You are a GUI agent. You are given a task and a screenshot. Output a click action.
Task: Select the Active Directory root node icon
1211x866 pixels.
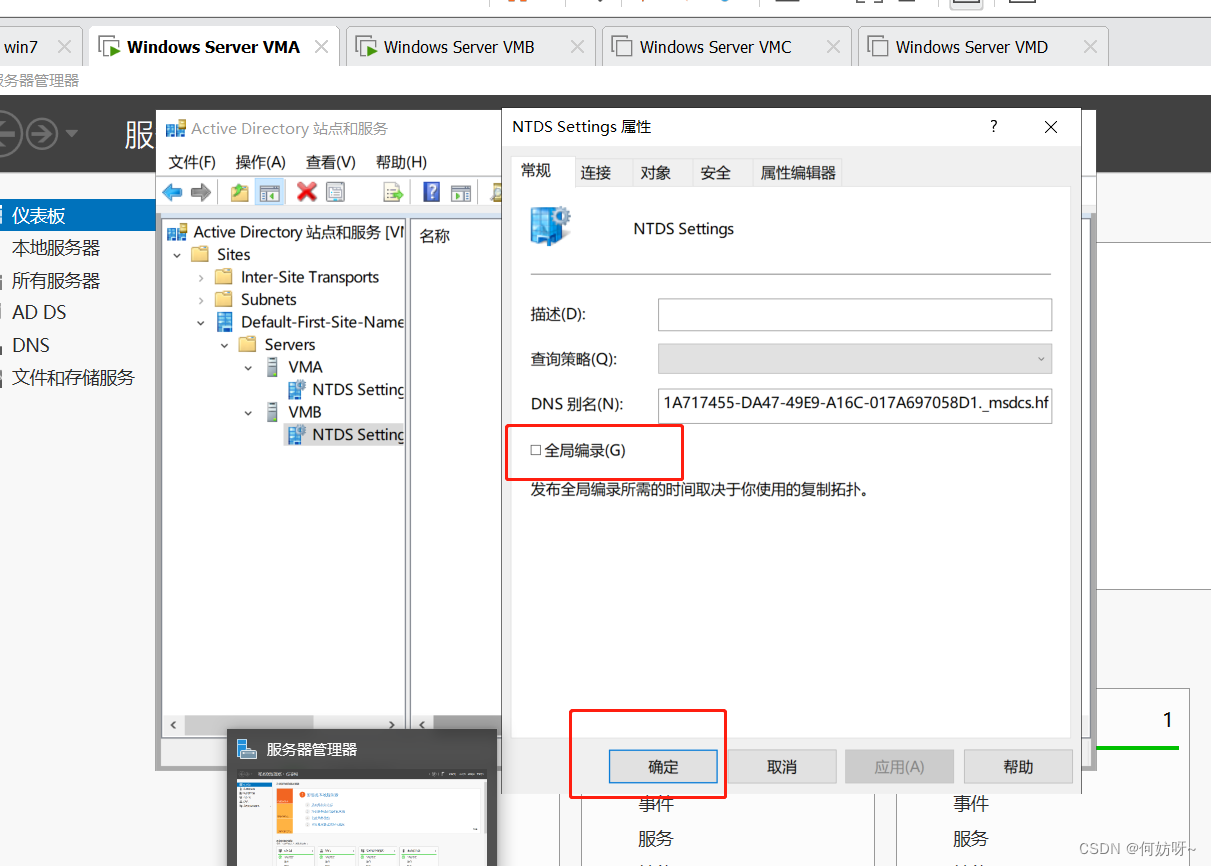[177, 232]
